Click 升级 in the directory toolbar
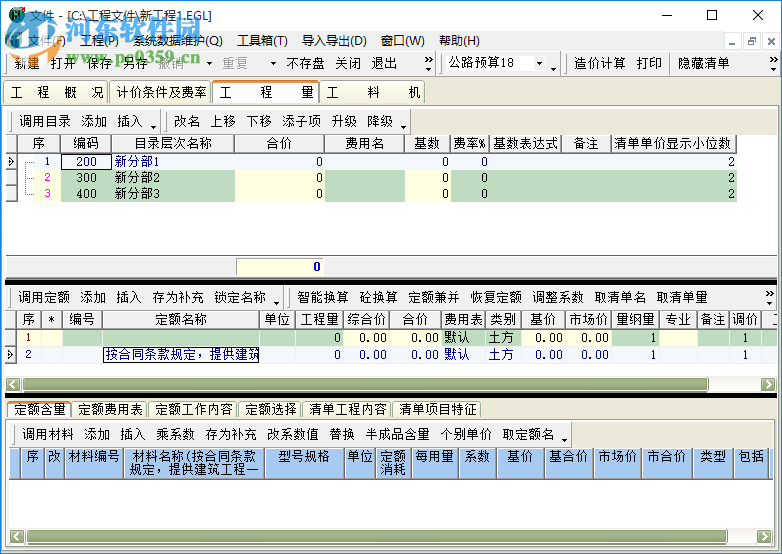The width and height of the screenshot is (782, 554). point(344,121)
